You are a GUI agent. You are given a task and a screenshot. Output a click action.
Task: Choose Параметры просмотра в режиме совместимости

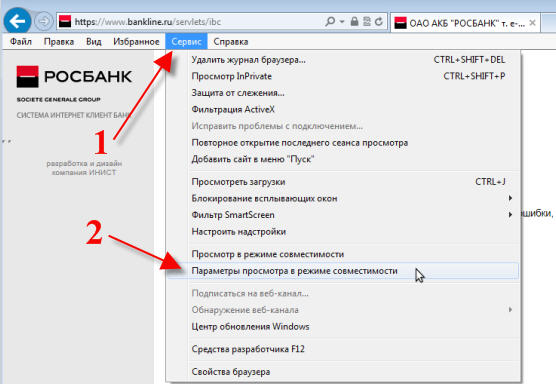pos(343,271)
